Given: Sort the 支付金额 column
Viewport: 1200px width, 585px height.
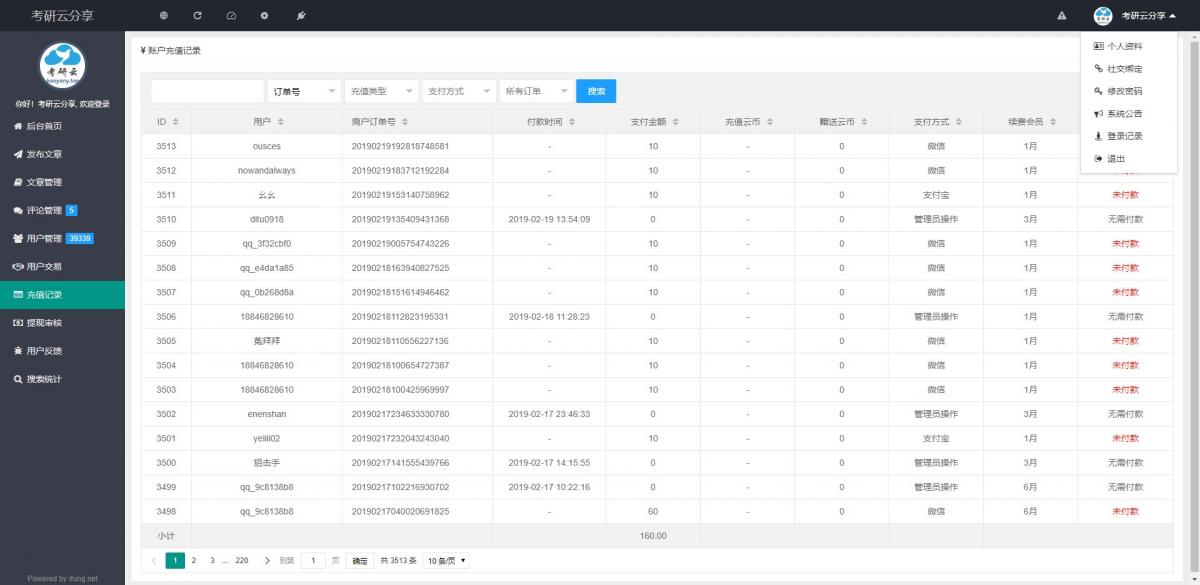Looking at the screenshot, I should click(674, 122).
